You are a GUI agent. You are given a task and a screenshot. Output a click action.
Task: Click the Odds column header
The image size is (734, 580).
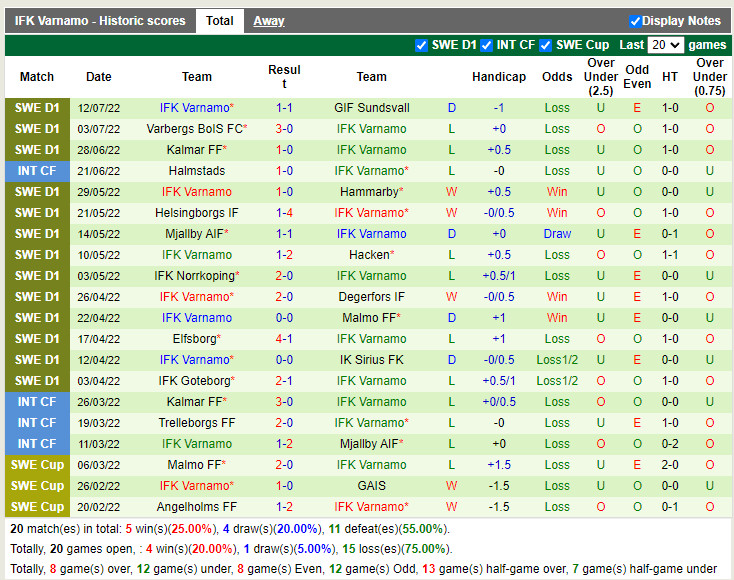557,77
